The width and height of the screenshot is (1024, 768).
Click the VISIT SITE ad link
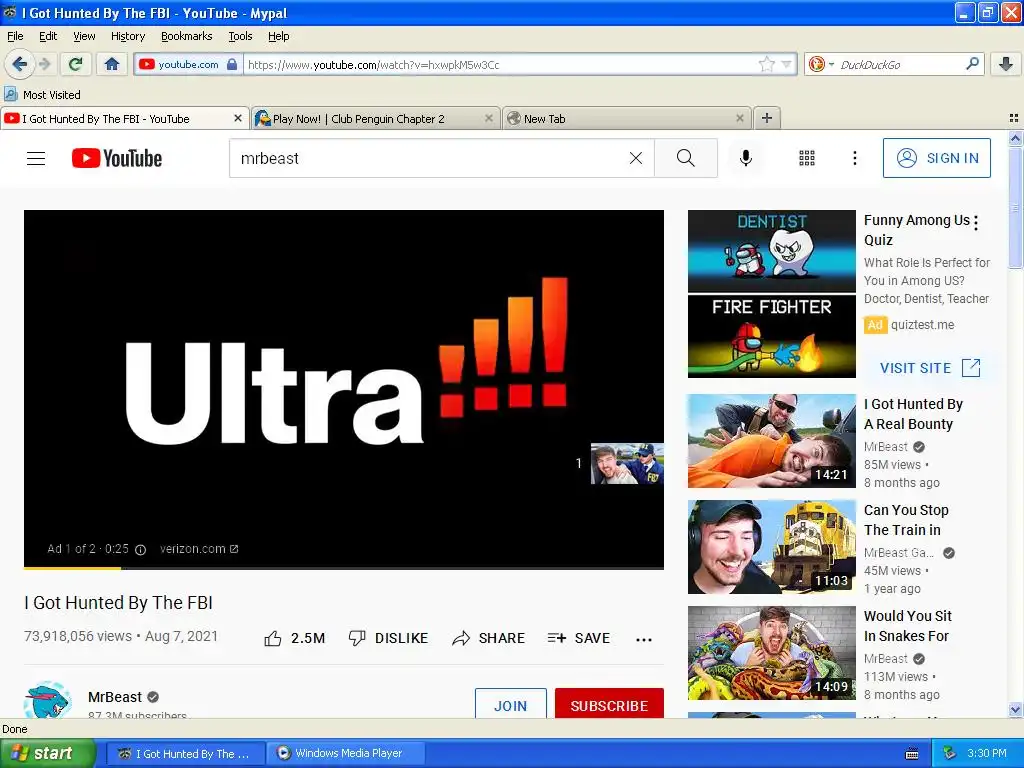pyautogui.click(x=930, y=368)
